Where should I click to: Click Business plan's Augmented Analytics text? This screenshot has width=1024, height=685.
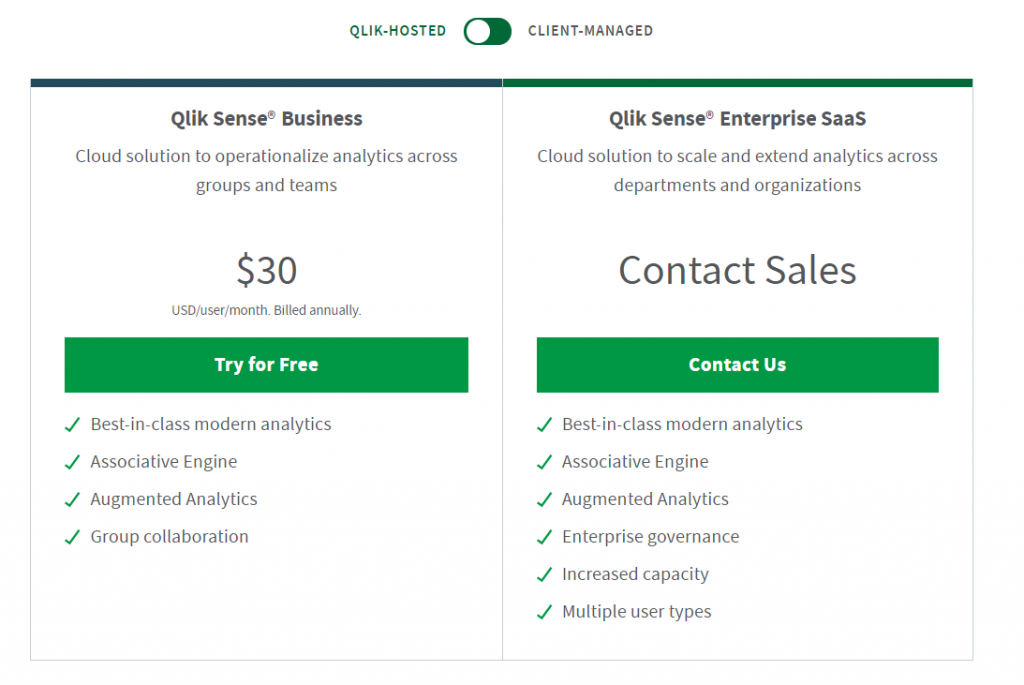click(x=173, y=499)
